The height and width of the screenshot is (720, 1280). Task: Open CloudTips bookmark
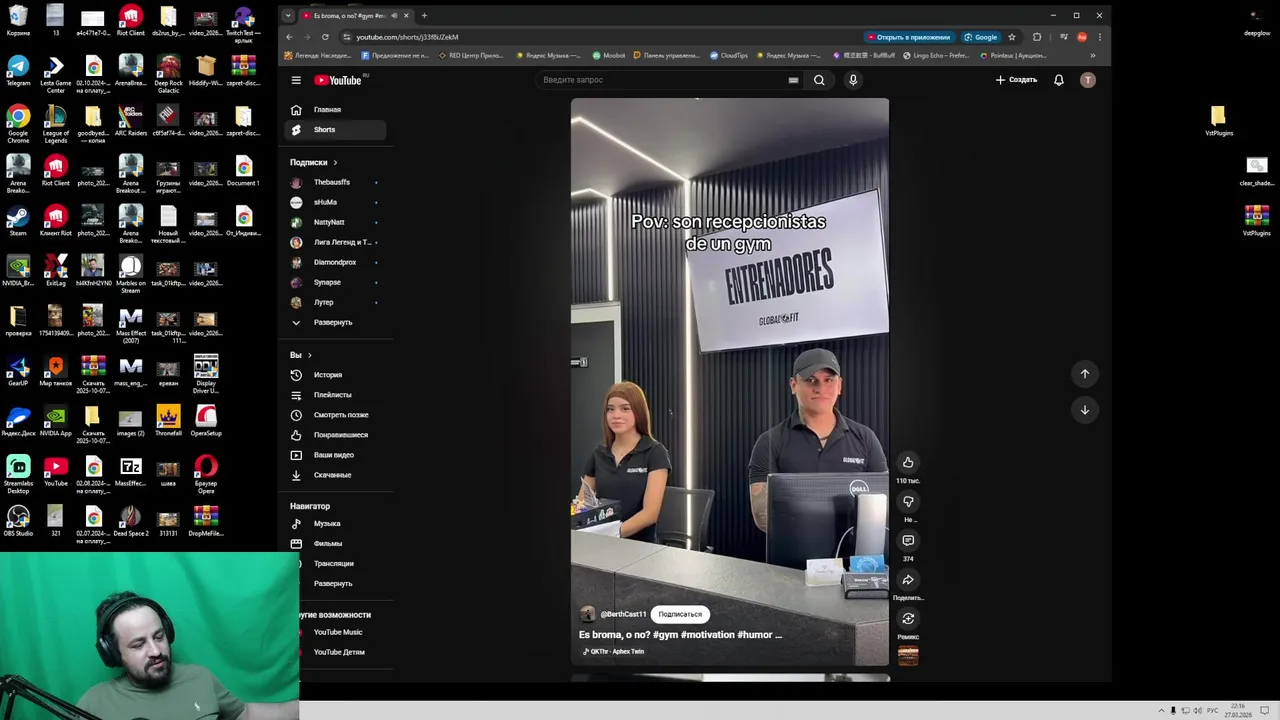coord(728,55)
